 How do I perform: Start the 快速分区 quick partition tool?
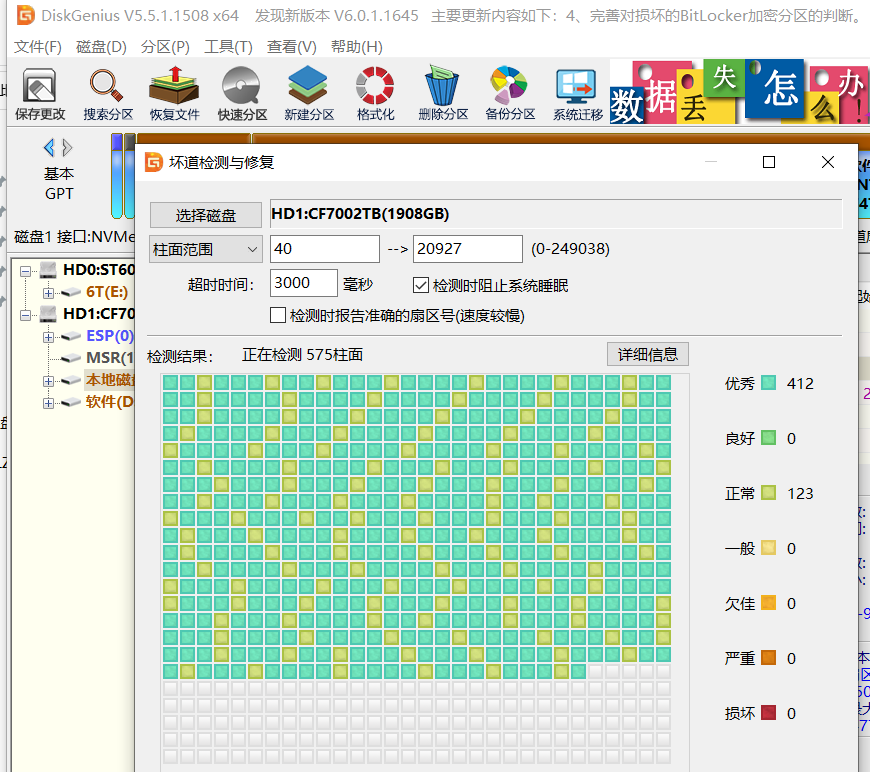tap(242, 94)
